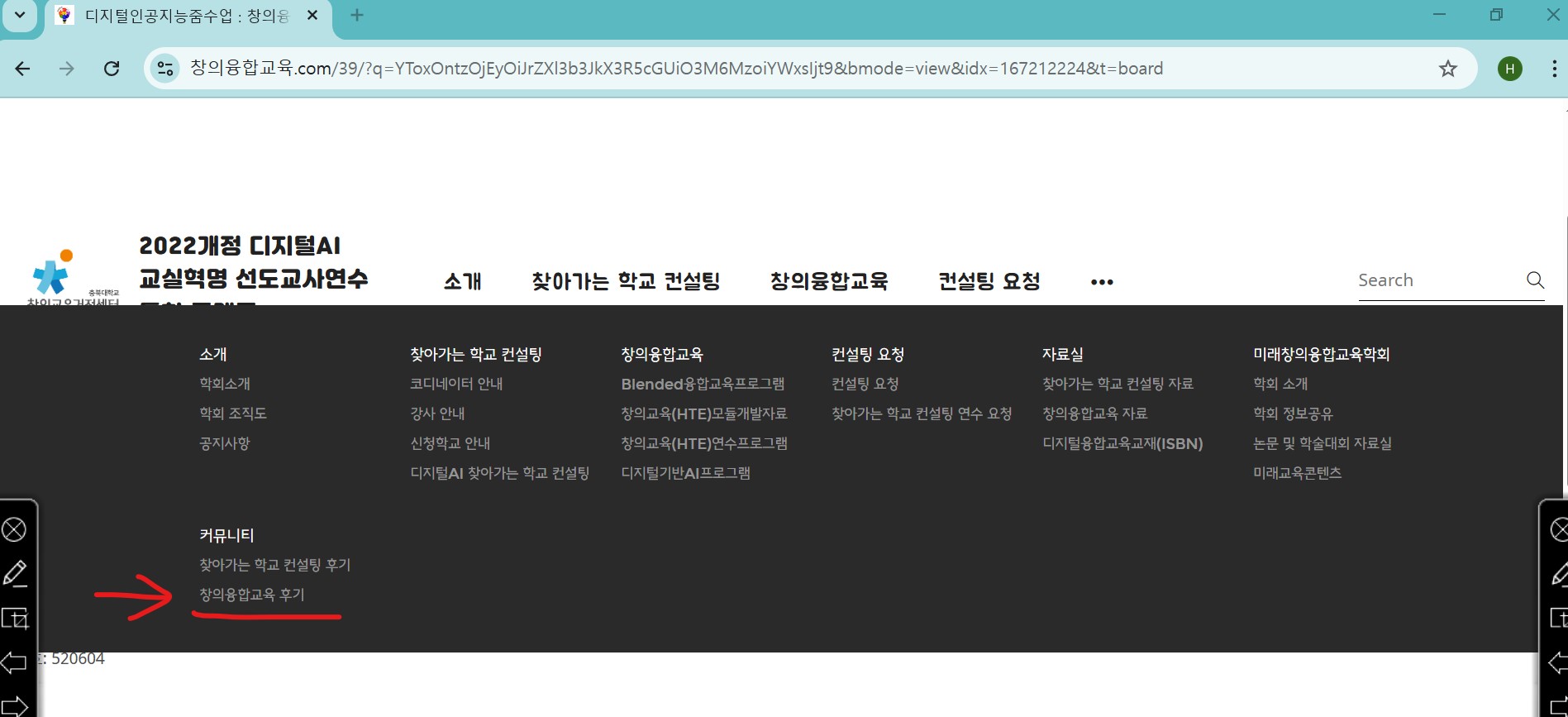
Task: Open the 창의교육(HTE)모듈개발자료 link
Action: [x=704, y=413]
